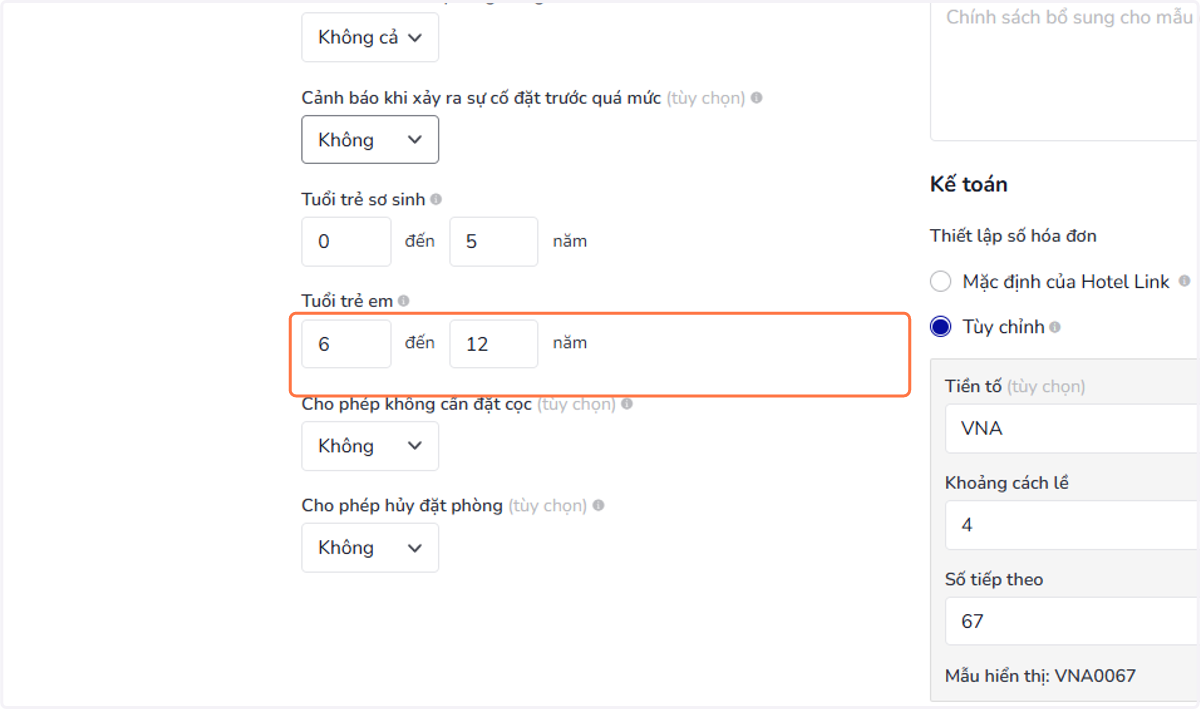Click info icon for Cho phép không cần đặt cọc
The height and width of the screenshot is (709, 1200).
pyautogui.click(x=627, y=404)
